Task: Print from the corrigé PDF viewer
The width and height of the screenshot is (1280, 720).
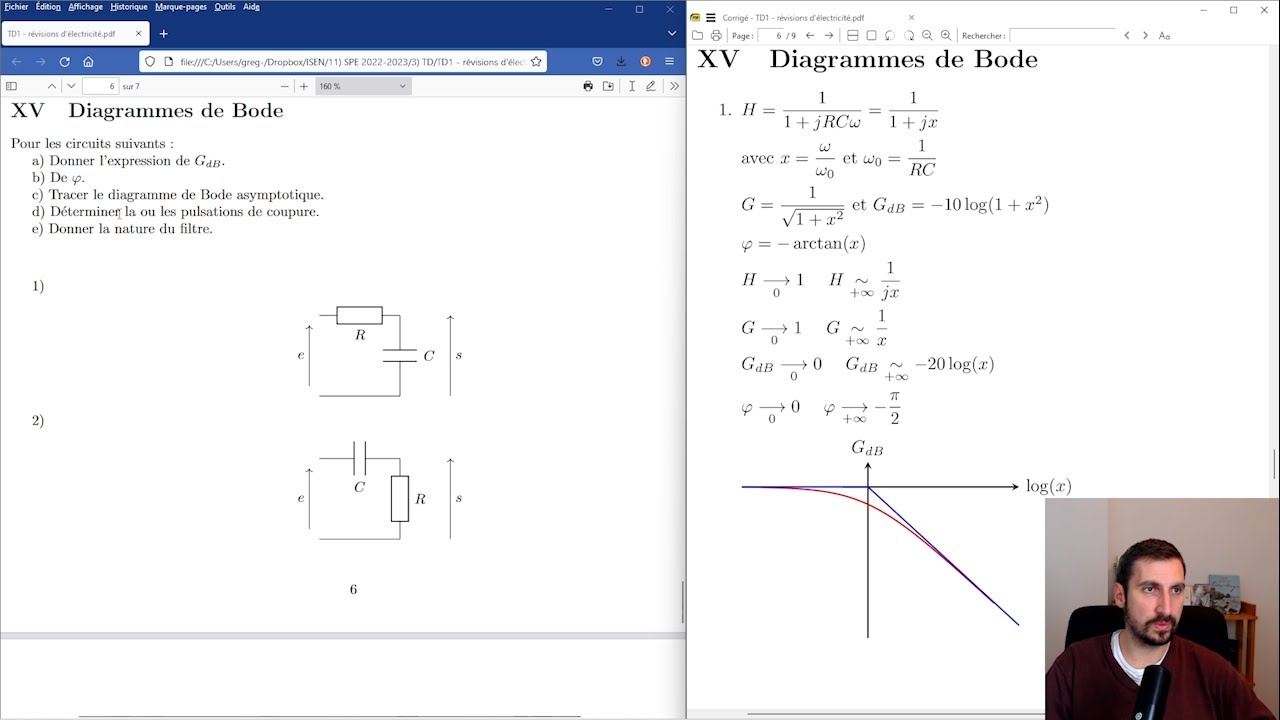Action: click(716, 36)
